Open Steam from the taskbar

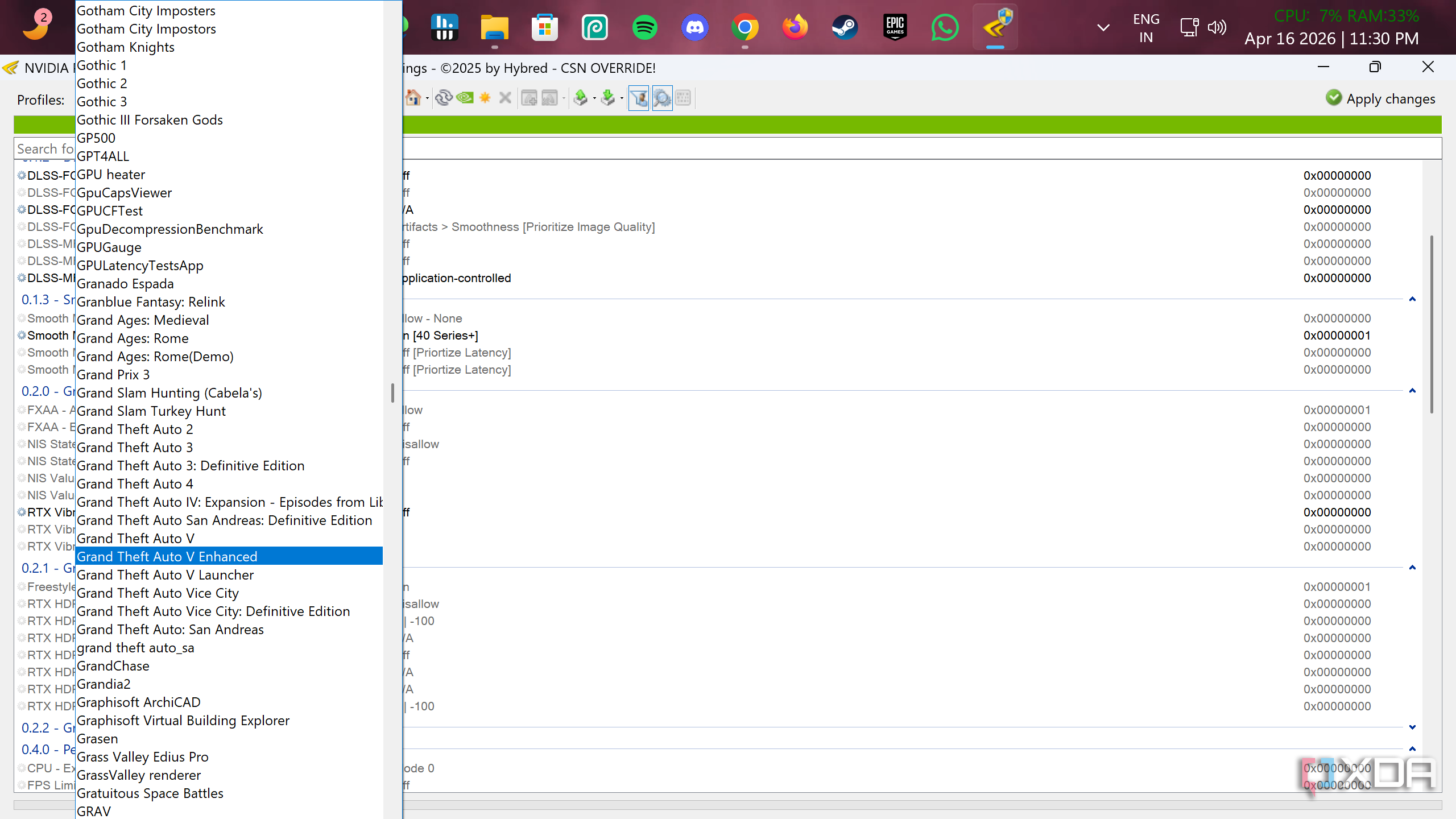pyautogui.click(x=845, y=27)
